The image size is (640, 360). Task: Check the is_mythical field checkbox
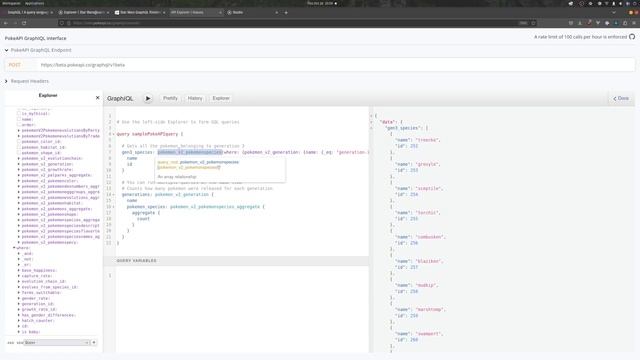(x=19, y=113)
